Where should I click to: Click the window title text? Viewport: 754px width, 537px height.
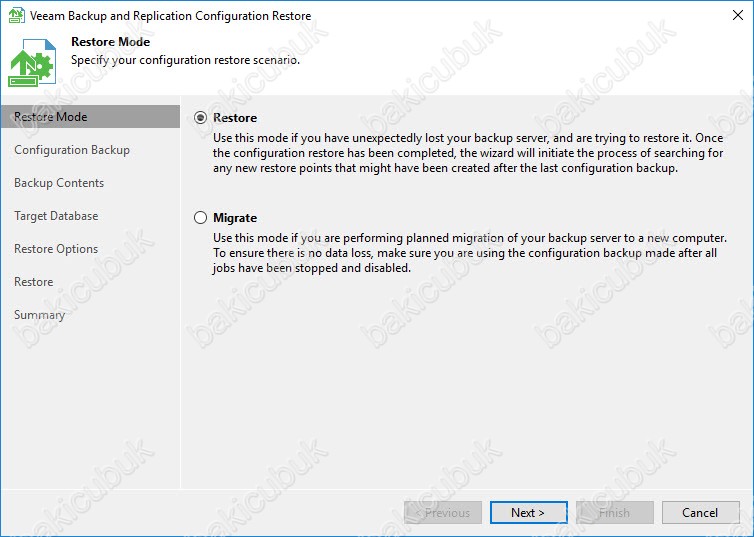[170, 16]
